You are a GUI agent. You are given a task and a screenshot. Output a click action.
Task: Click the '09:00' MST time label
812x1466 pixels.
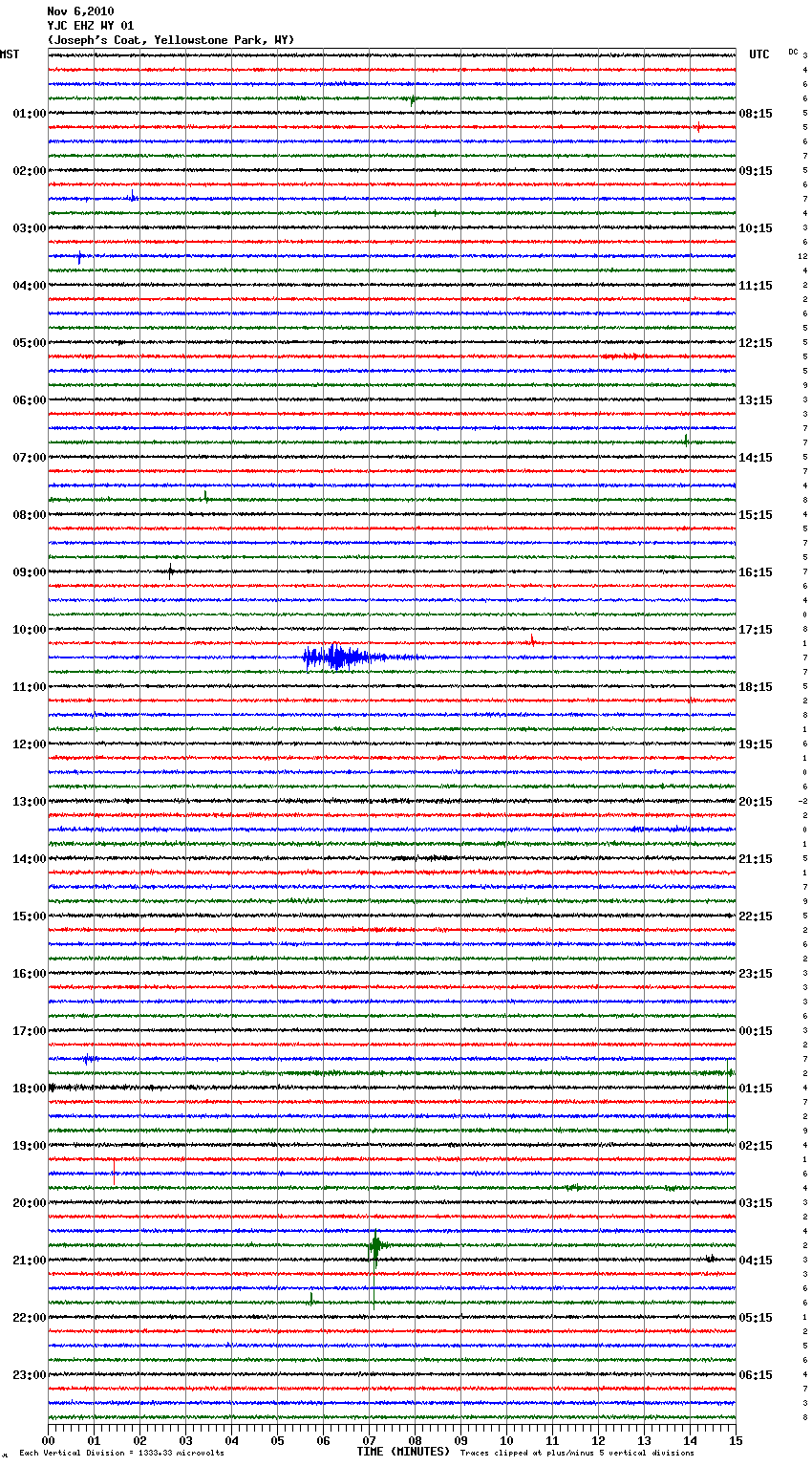[x=30, y=572]
